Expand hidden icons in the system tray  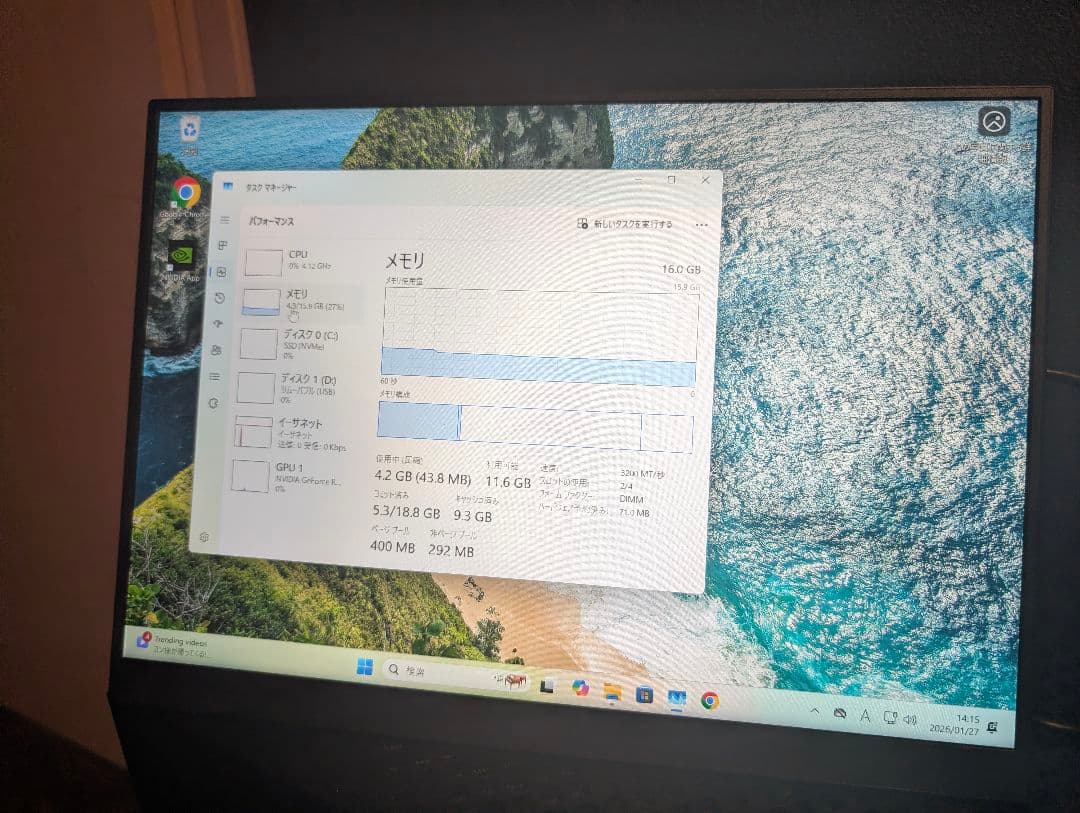815,712
